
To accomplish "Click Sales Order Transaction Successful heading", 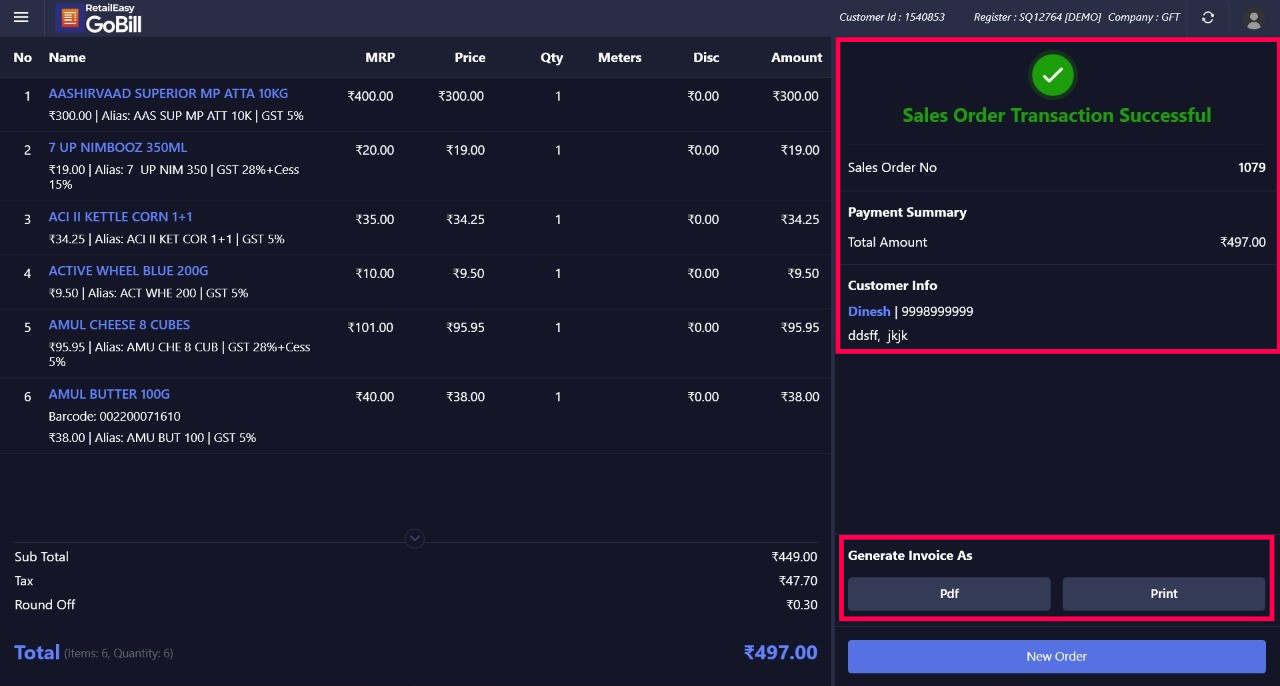I will click(x=1056, y=115).
